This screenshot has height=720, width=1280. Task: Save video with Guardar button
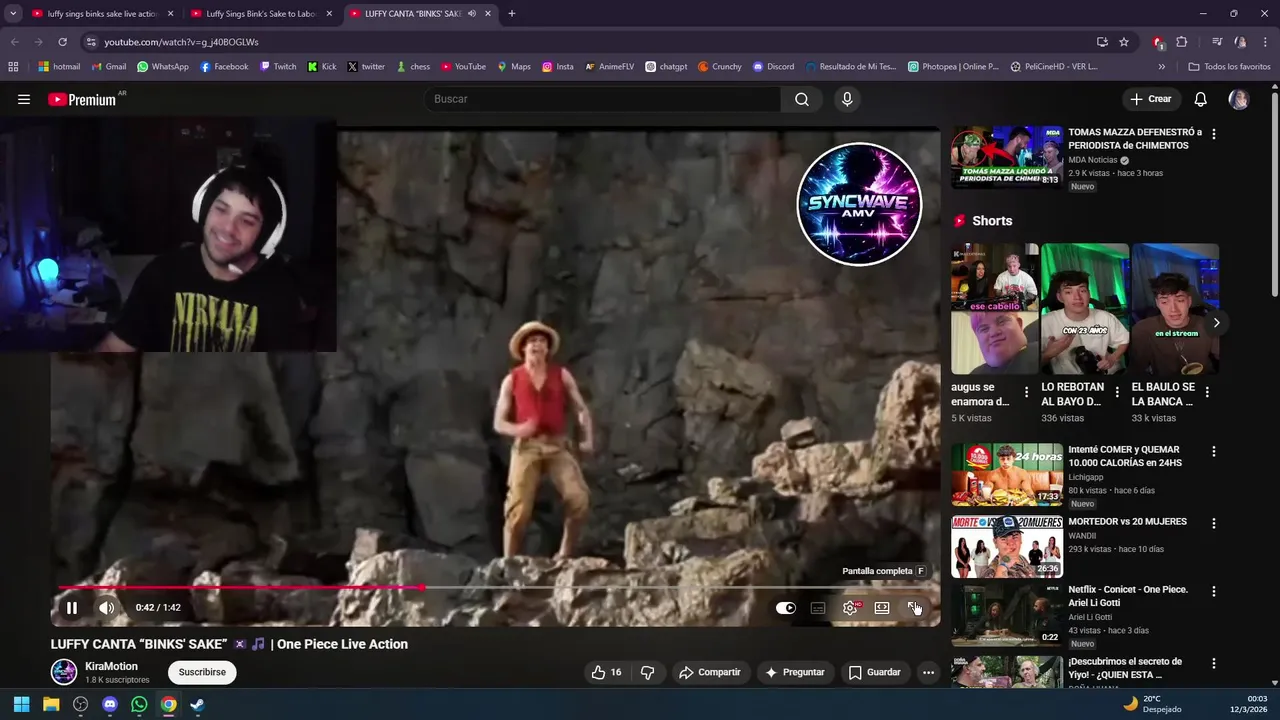[875, 672]
